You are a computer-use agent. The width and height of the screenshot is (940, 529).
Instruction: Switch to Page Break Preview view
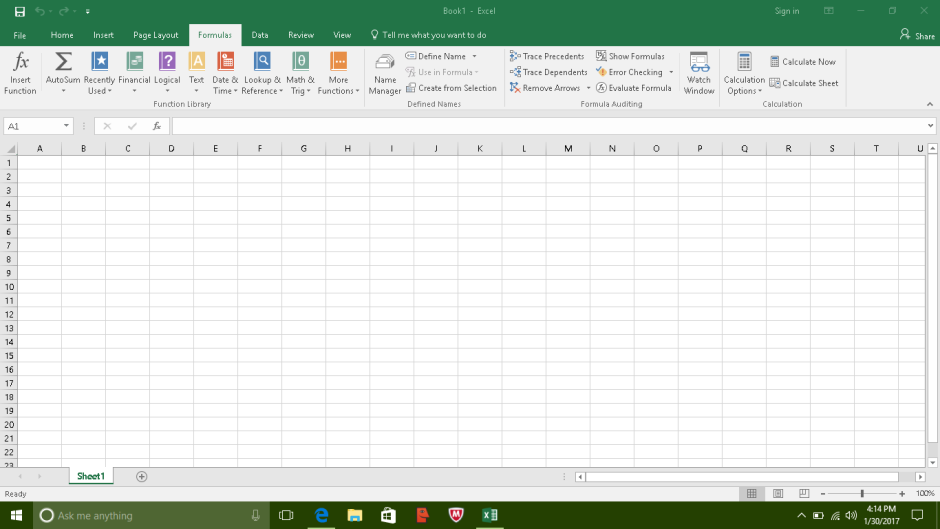[x=804, y=494]
